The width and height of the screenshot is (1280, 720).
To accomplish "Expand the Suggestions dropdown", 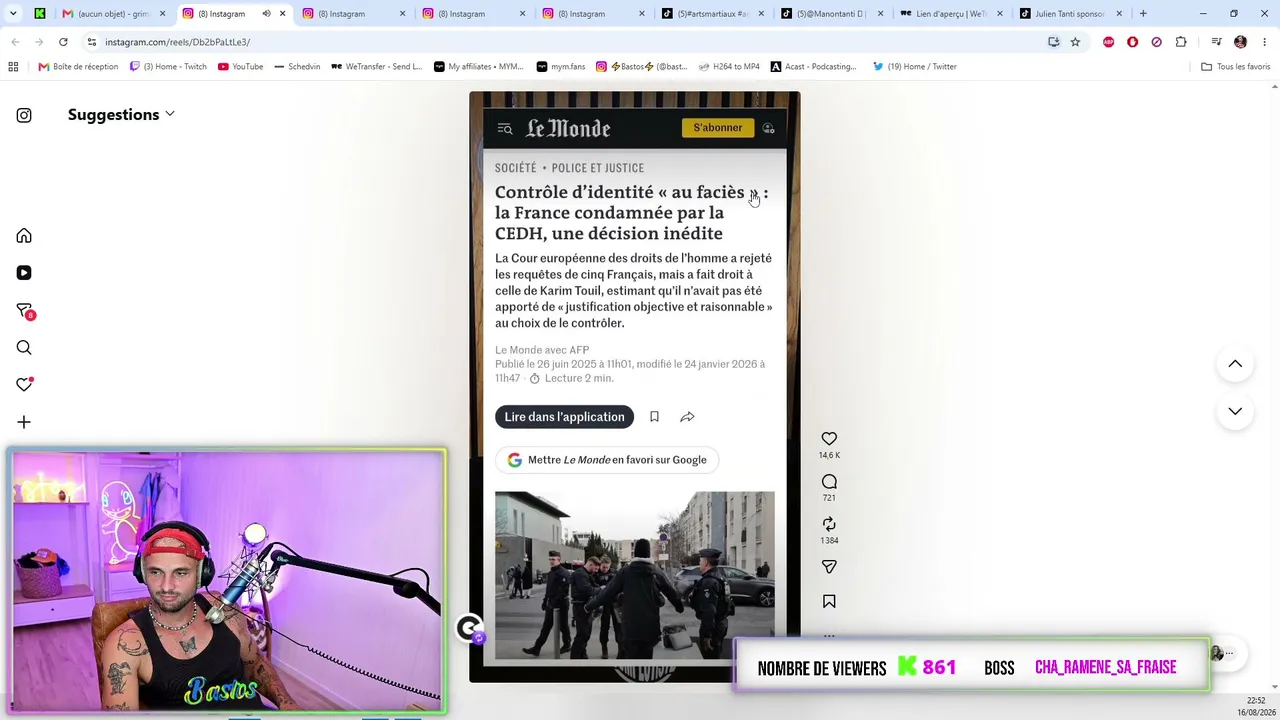I will click(x=121, y=114).
